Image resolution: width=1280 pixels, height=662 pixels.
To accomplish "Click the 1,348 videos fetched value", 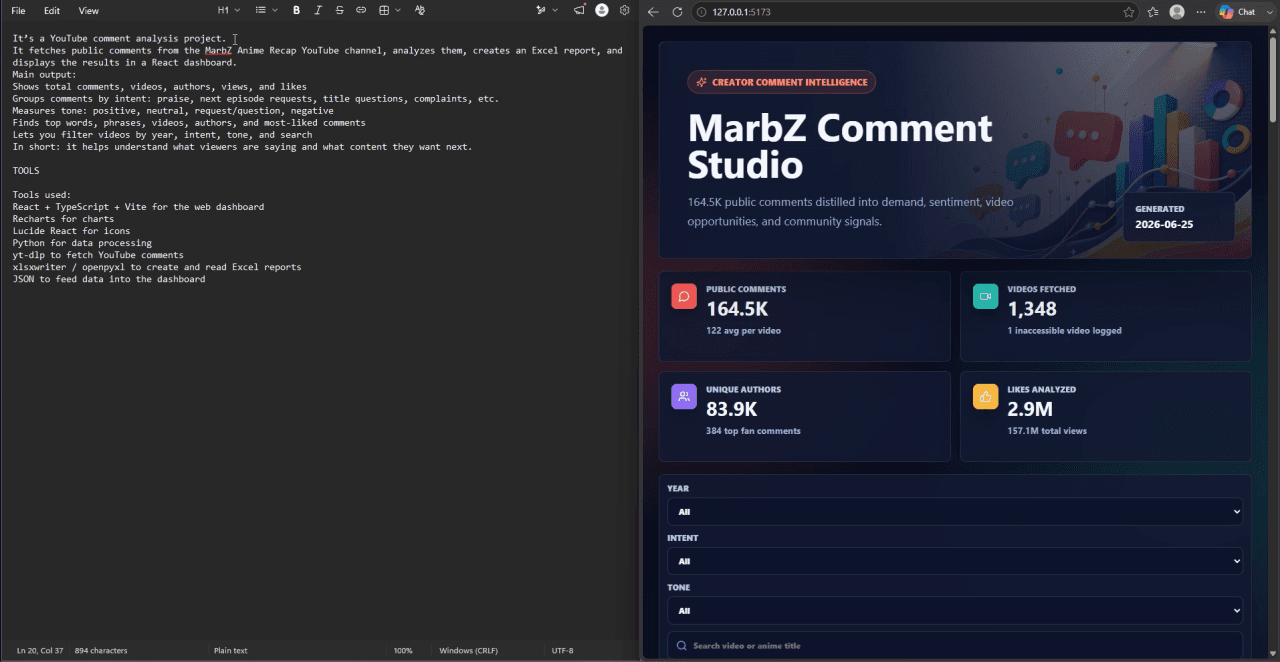I will coord(1032,309).
